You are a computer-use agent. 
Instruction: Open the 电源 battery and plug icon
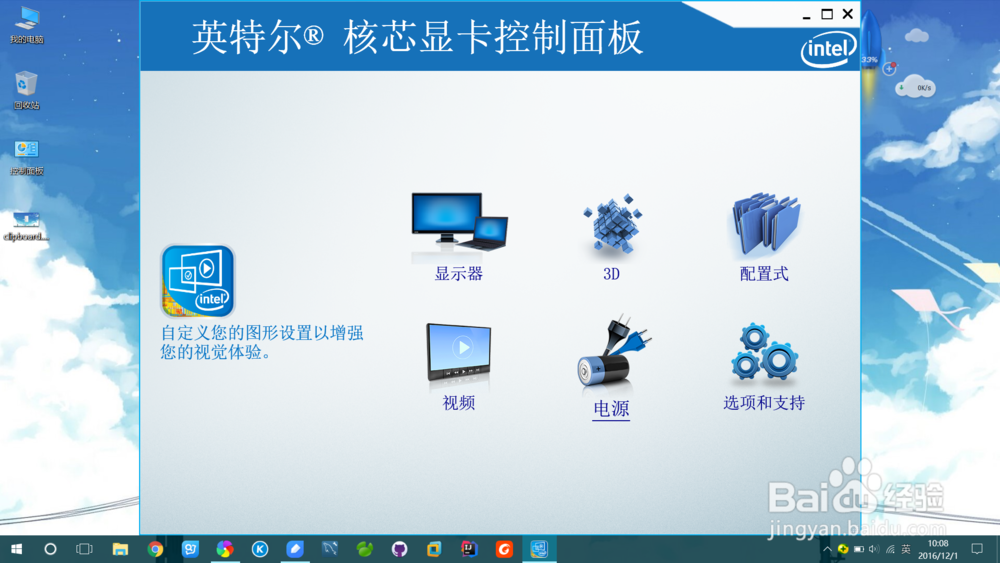tap(614, 351)
